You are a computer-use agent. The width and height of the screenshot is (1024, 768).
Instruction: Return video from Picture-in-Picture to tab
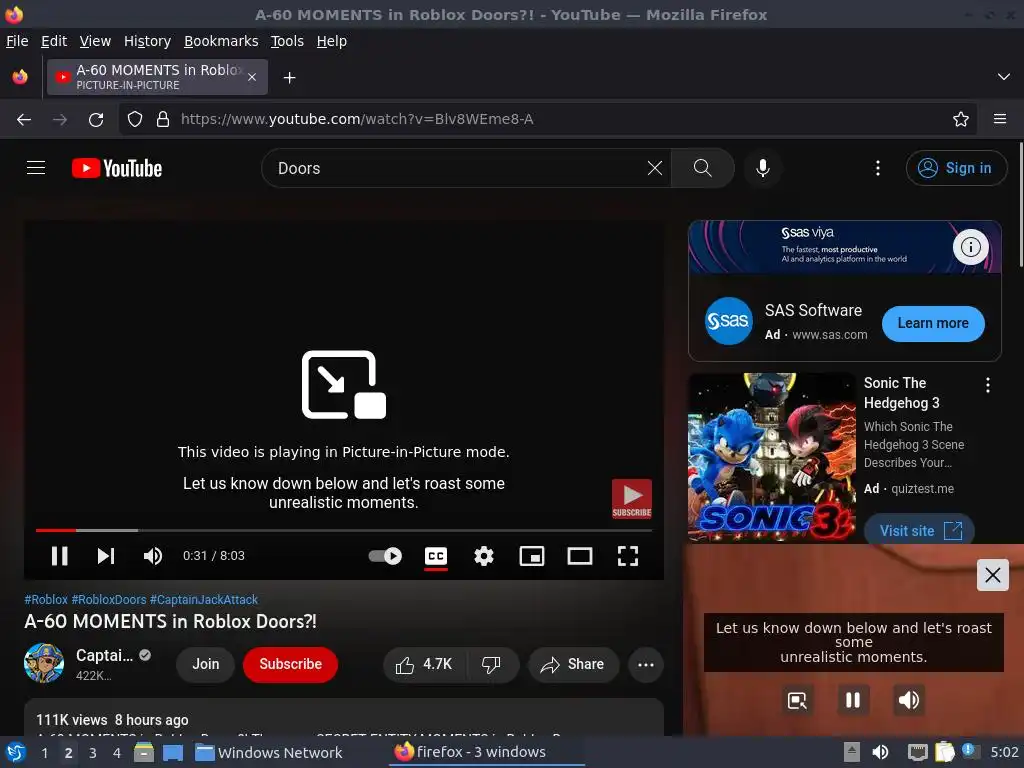[x=797, y=700]
